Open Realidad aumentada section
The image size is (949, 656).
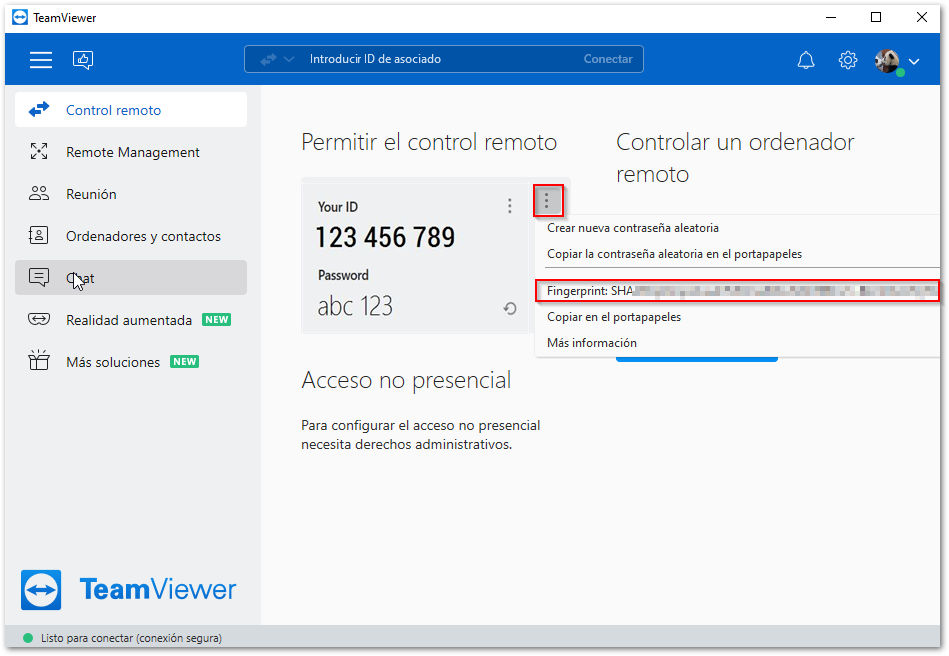[131, 320]
